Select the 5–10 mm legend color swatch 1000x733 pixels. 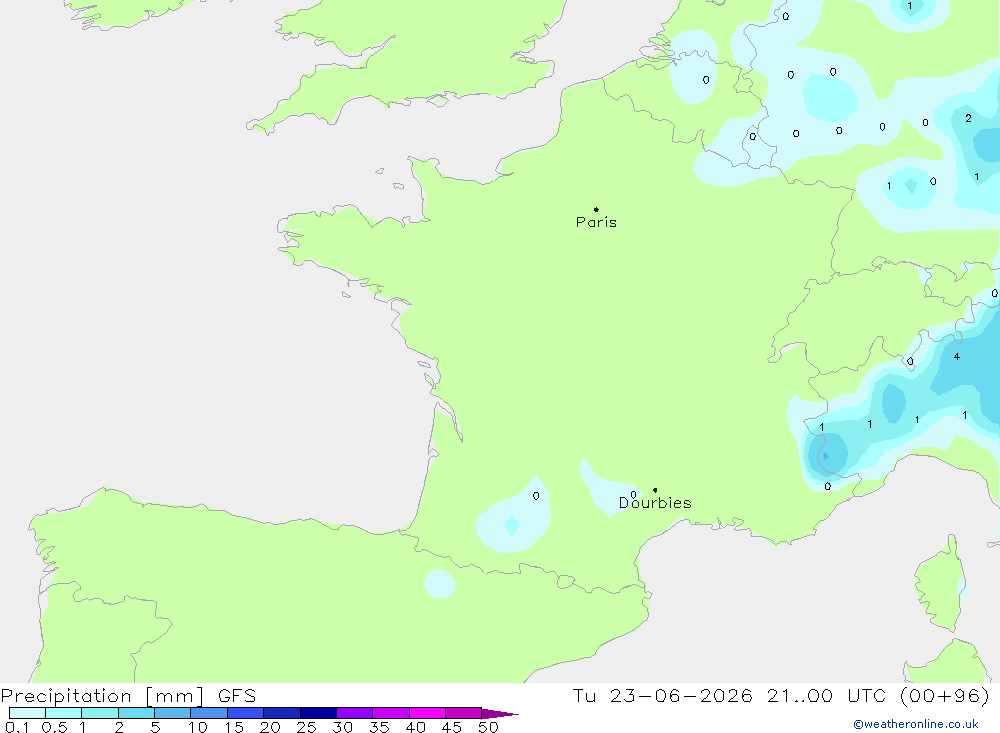[x=173, y=713]
